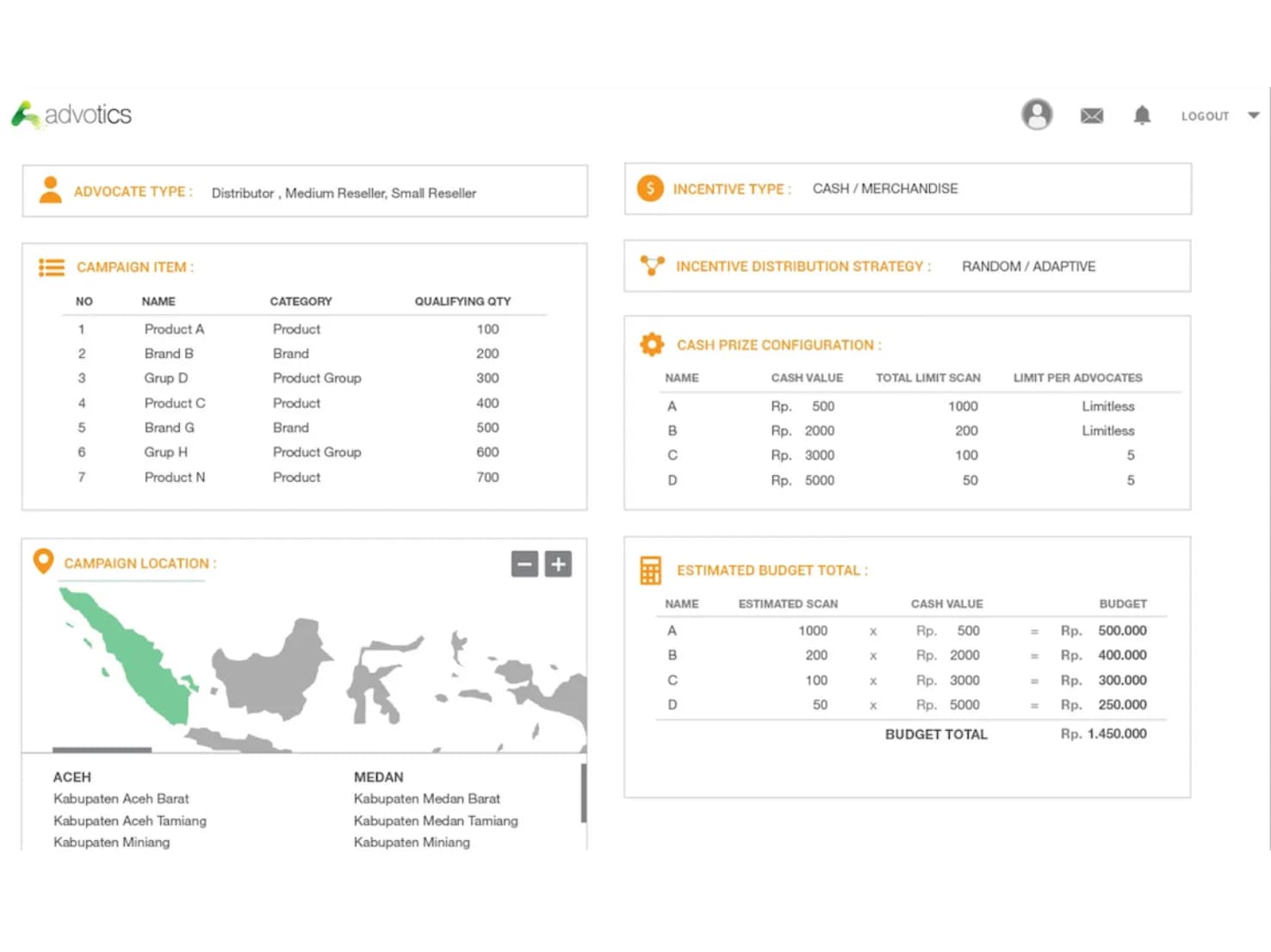Viewport: 1271px width, 952px height.
Task: Click 'TOTAL LIMIT SCAN' column header
Action: point(928,378)
